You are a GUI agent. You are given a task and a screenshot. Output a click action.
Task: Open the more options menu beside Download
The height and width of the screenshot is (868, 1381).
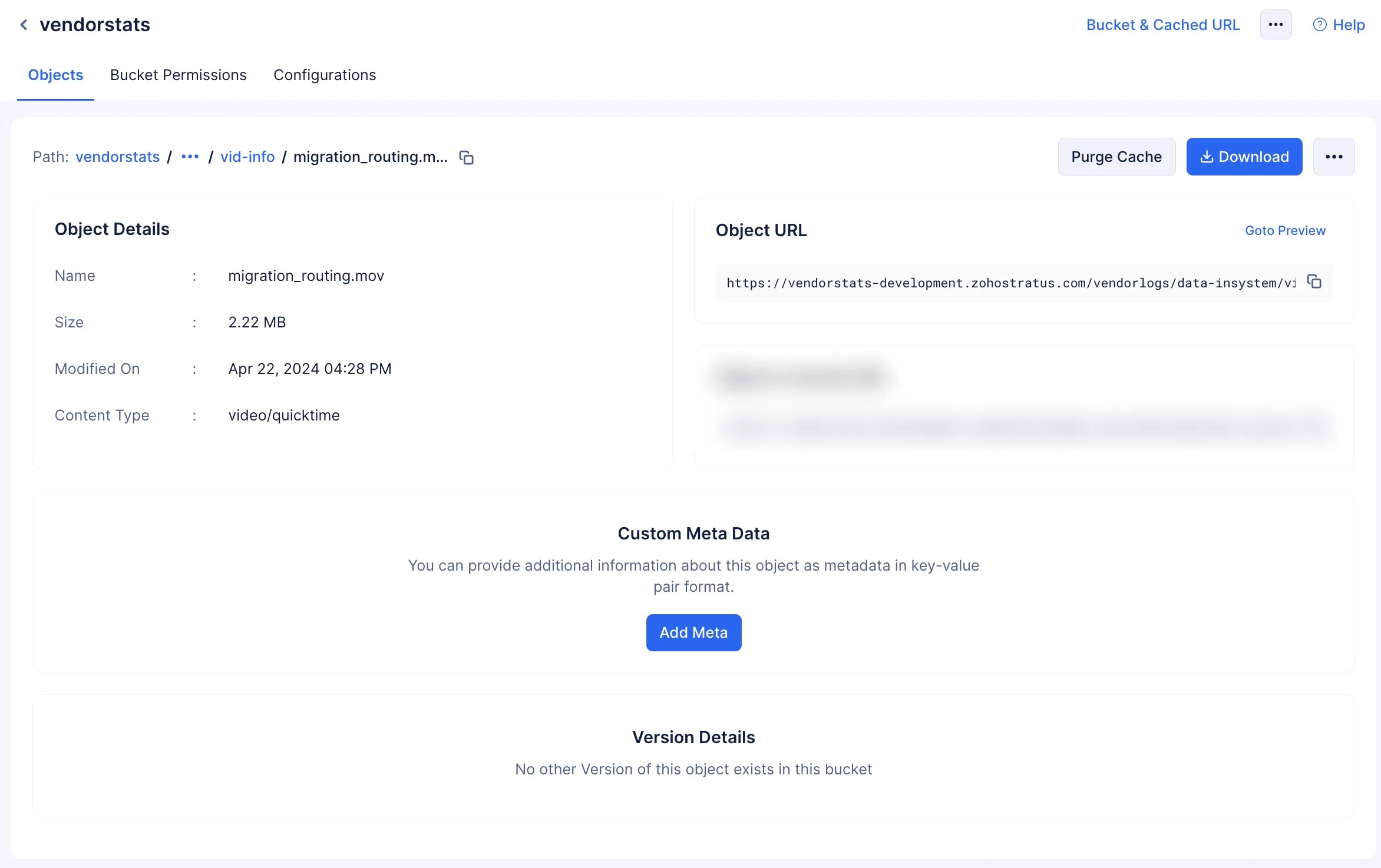click(x=1334, y=157)
